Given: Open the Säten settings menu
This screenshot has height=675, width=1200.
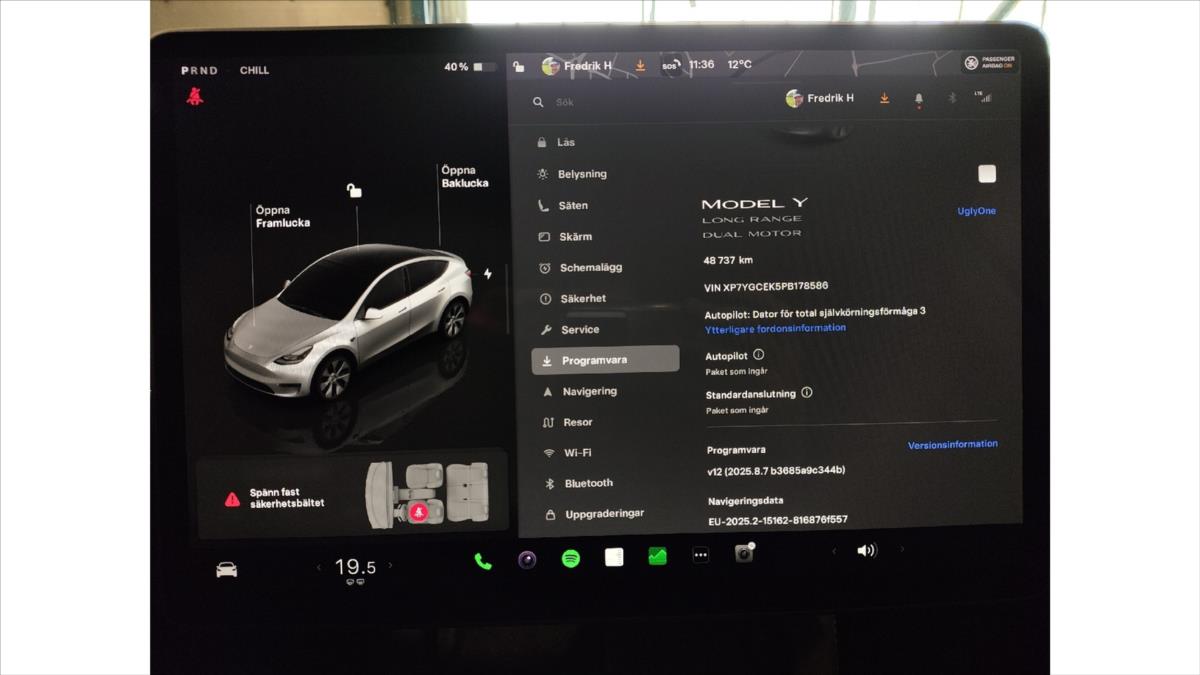Looking at the screenshot, I should click(605, 205).
